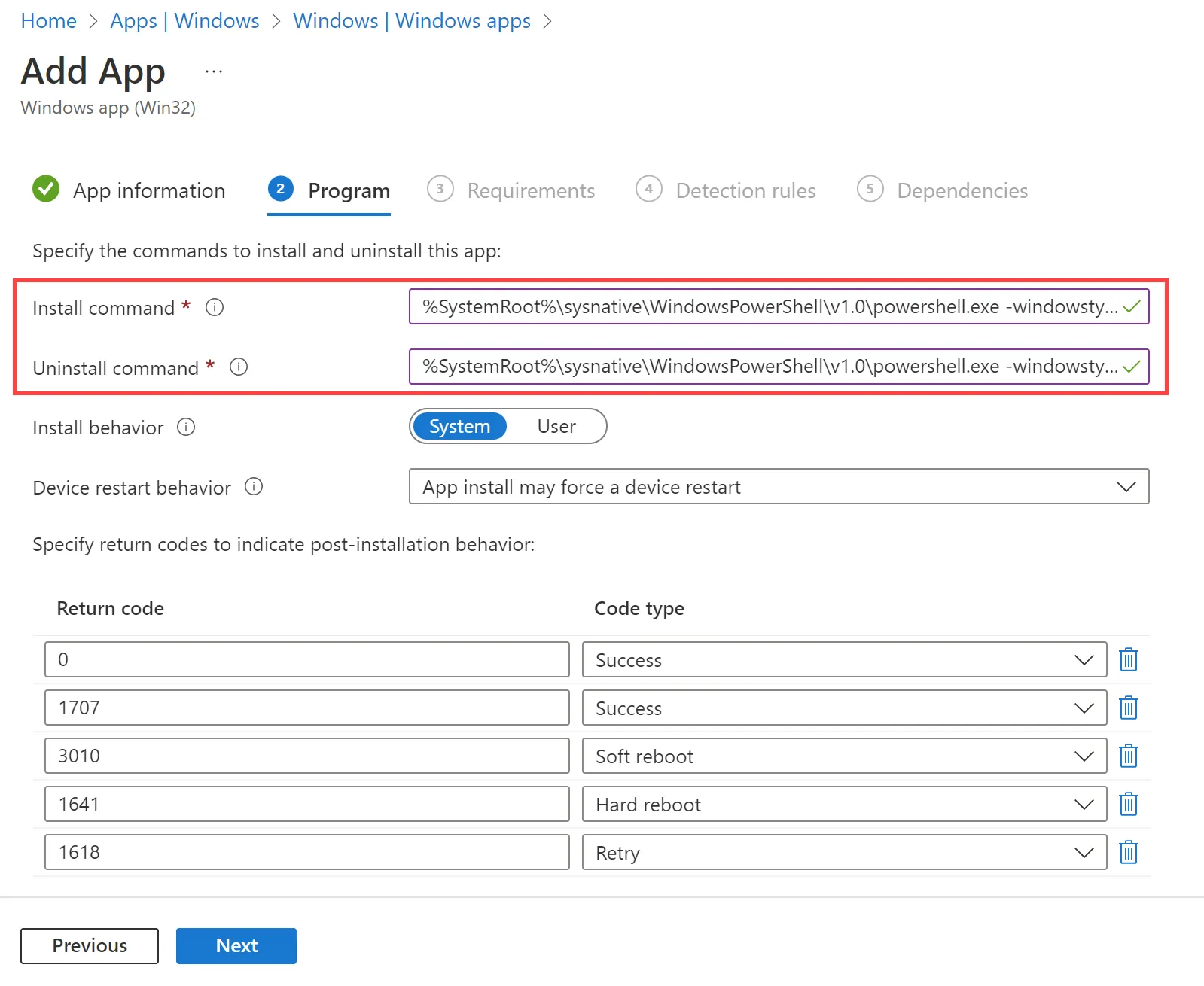Viewport: 1204px width, 986px height.
Task: Open code type dropdown for return code 1707
Action: tap(844, 708)
